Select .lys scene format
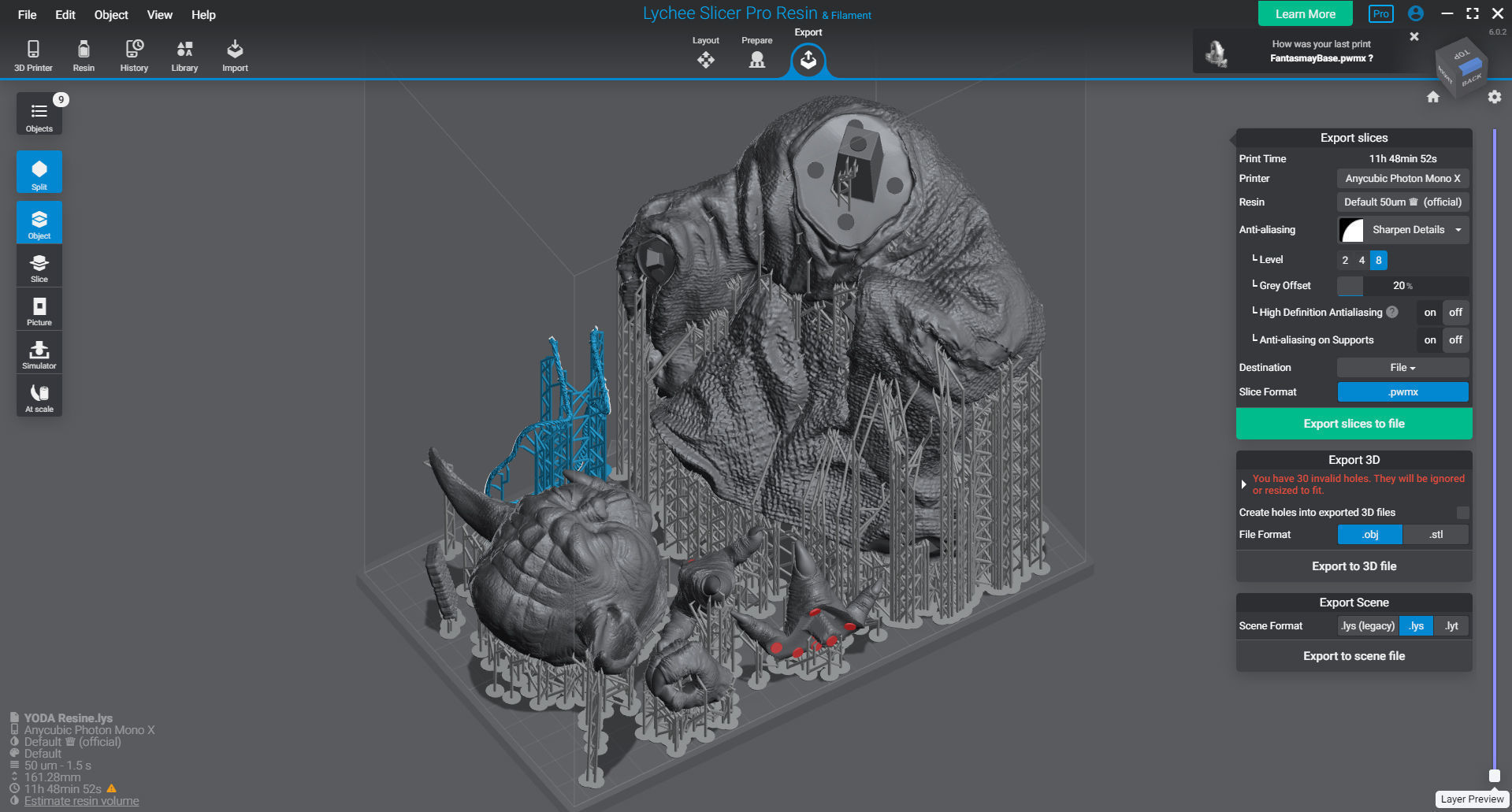Viewport: 1512px width, 812px height. [1416, 626]
